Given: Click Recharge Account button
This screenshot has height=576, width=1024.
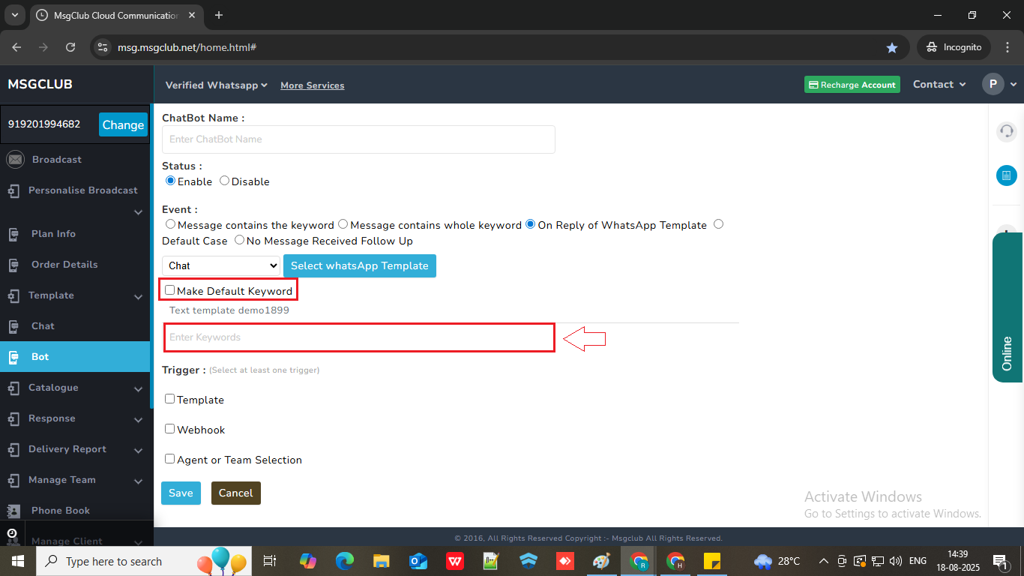Looking at the screenshot, I should [x=852, y=85].
